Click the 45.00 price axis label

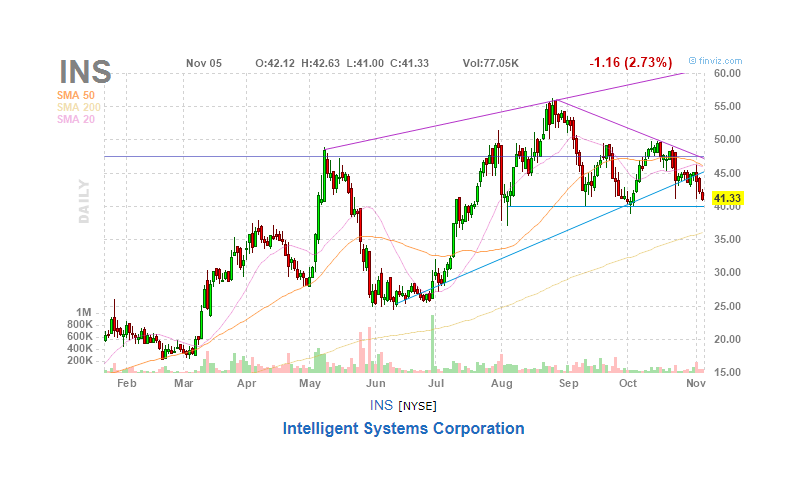tap(727, 173)
